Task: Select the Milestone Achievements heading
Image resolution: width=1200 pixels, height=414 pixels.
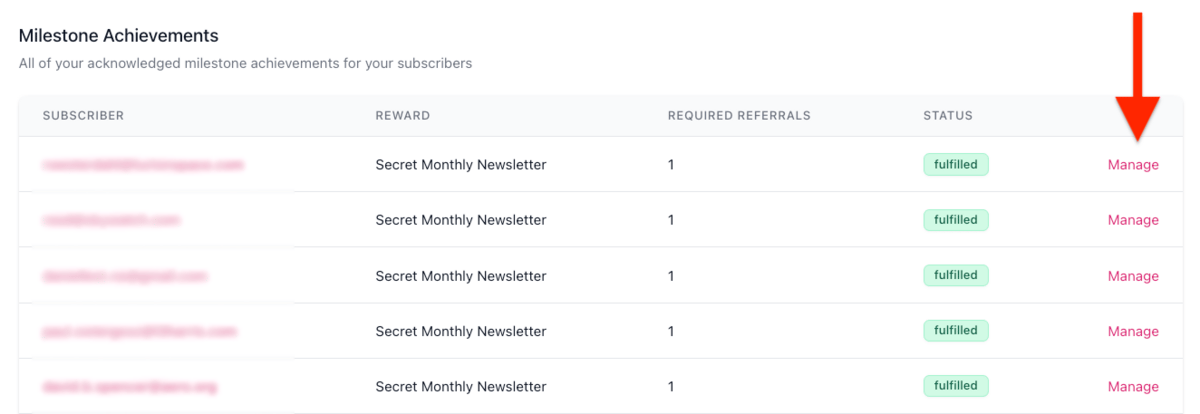Action: pyautogui.click(x=119, y=36)
